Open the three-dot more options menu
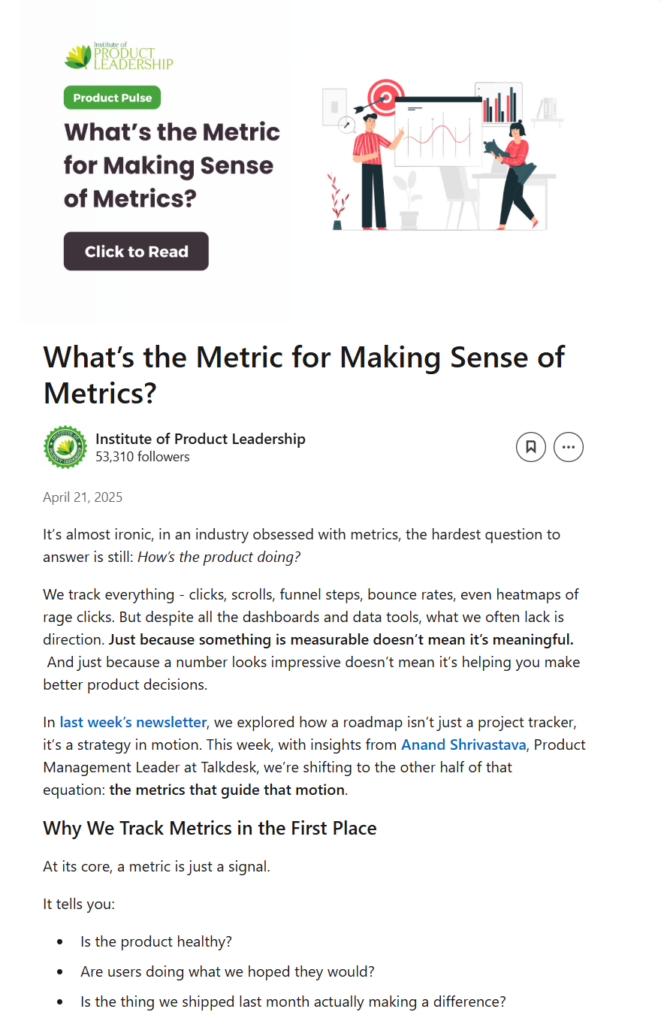Viewport: 667px width, 1024px height. (569, 447)
